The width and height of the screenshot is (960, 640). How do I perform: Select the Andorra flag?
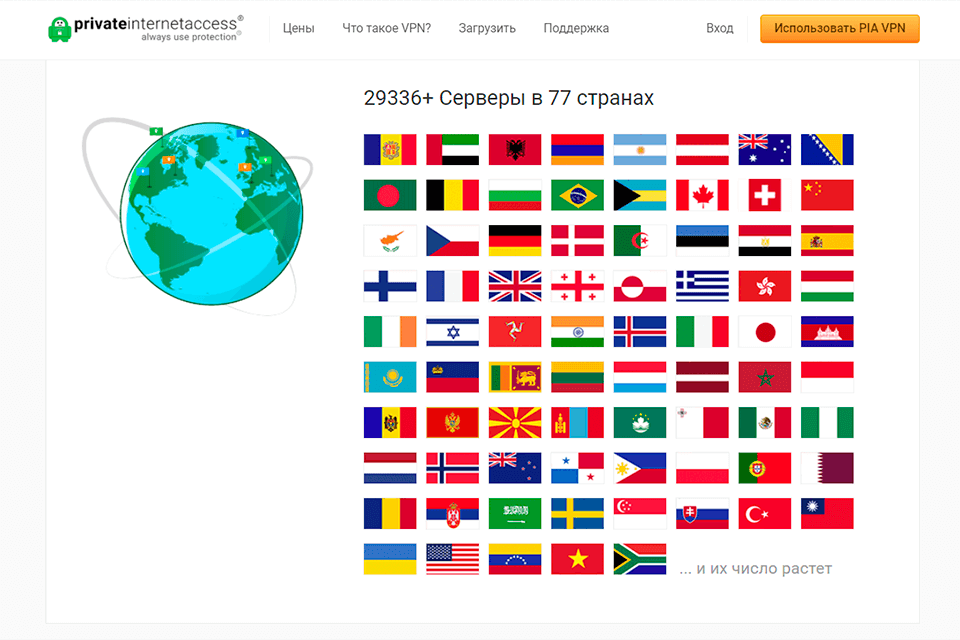pyautogui.click(x=390, y=149)
